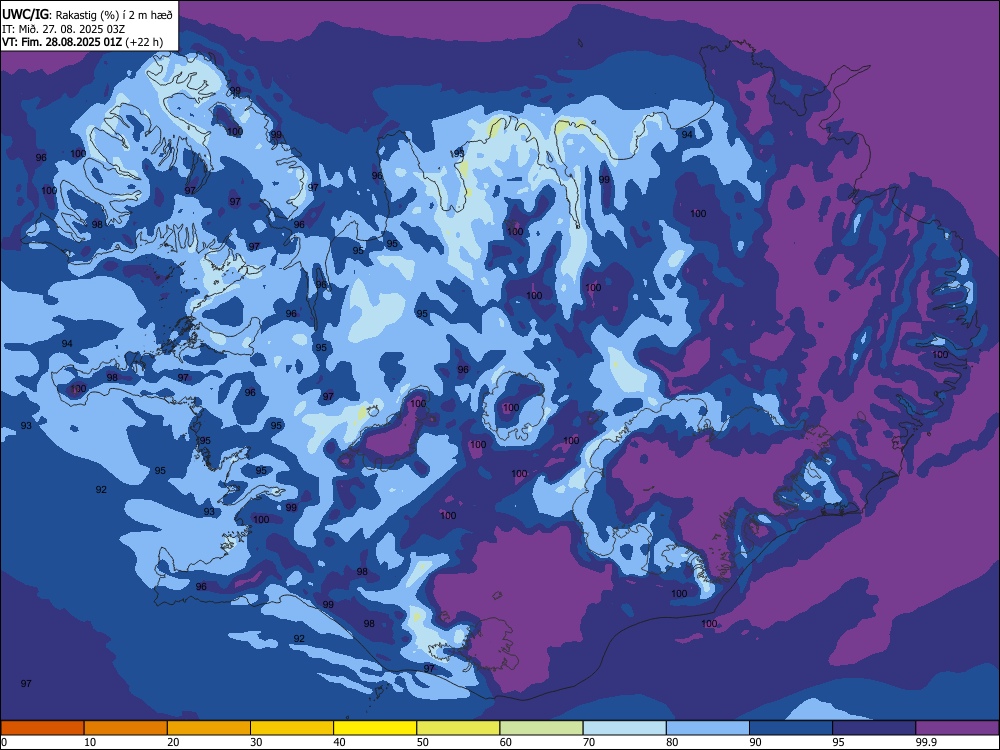Click the '30' tick label on the legend

tap(256, 742)
